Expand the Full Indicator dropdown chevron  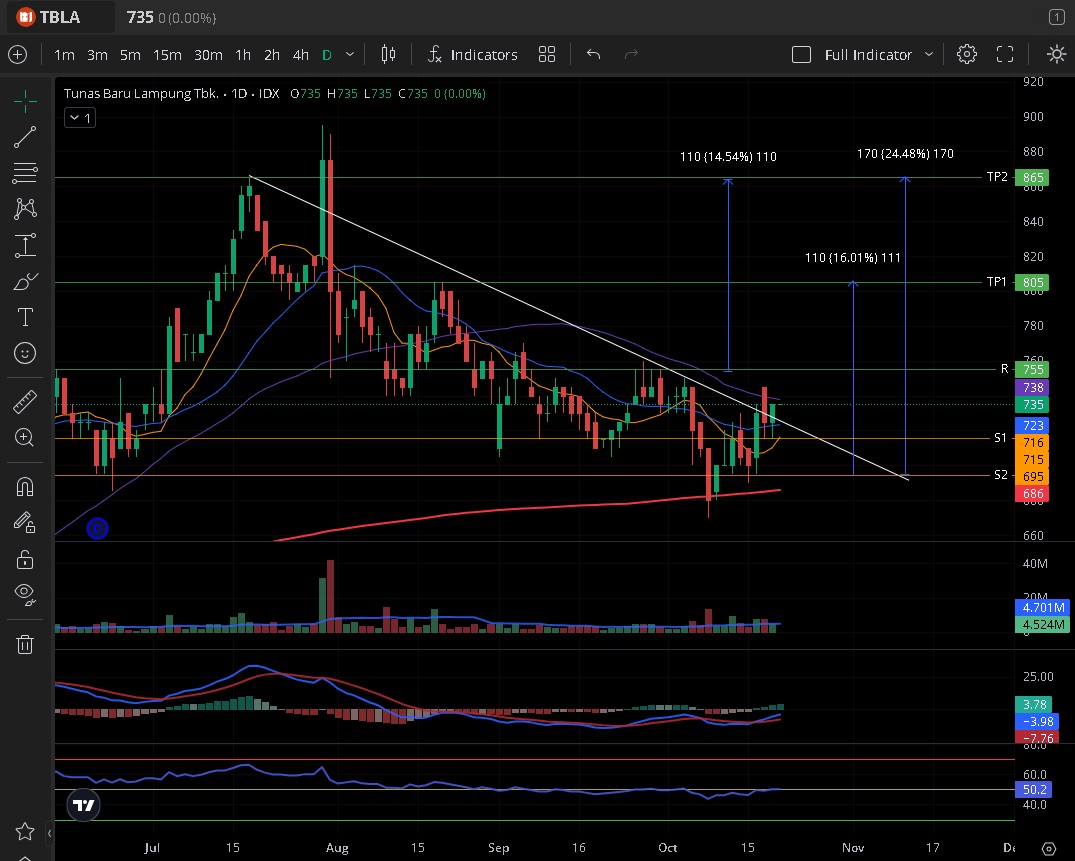tap(929, 54)
